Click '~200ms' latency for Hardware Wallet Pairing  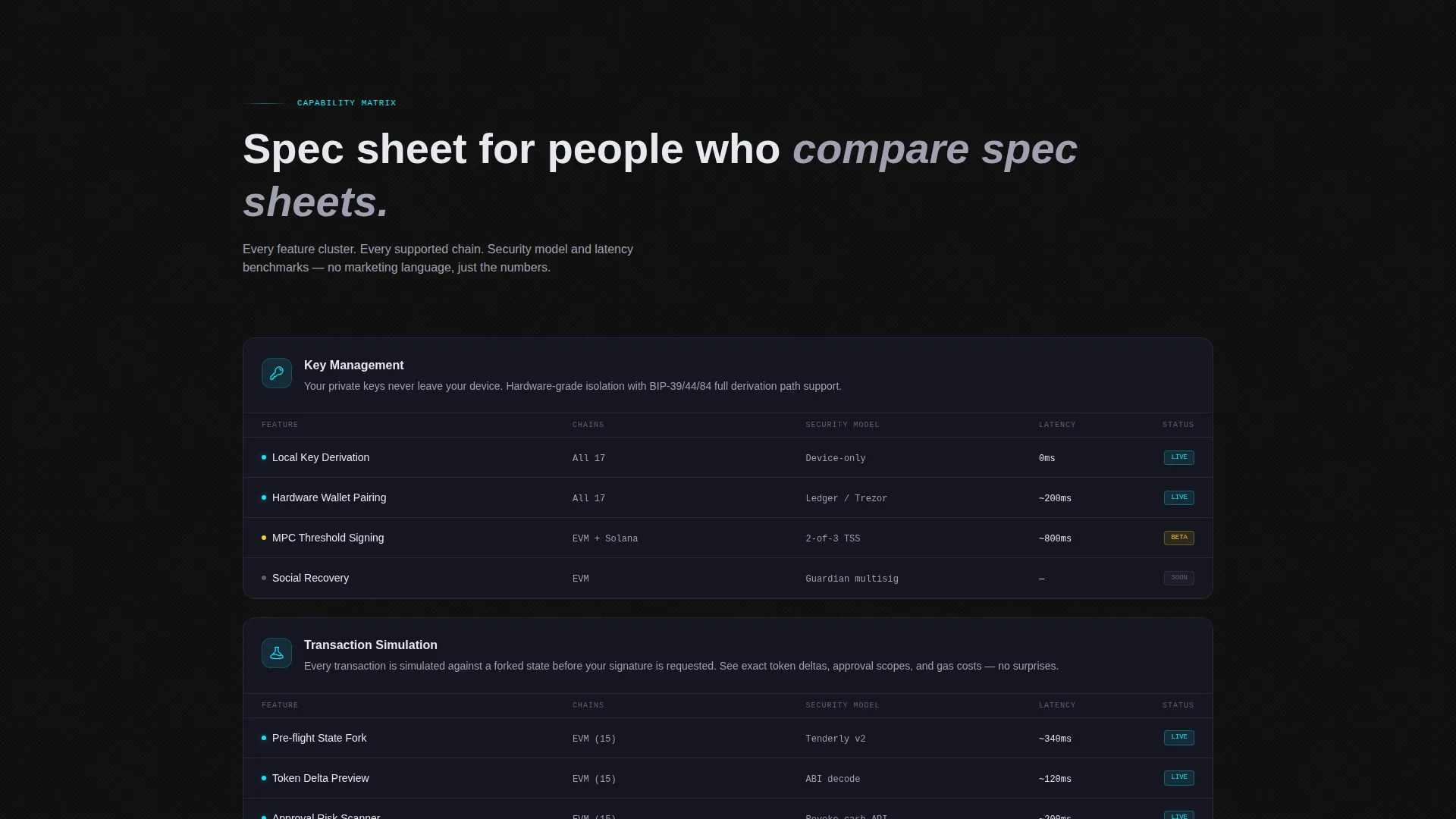click(x=1055, y=498)
